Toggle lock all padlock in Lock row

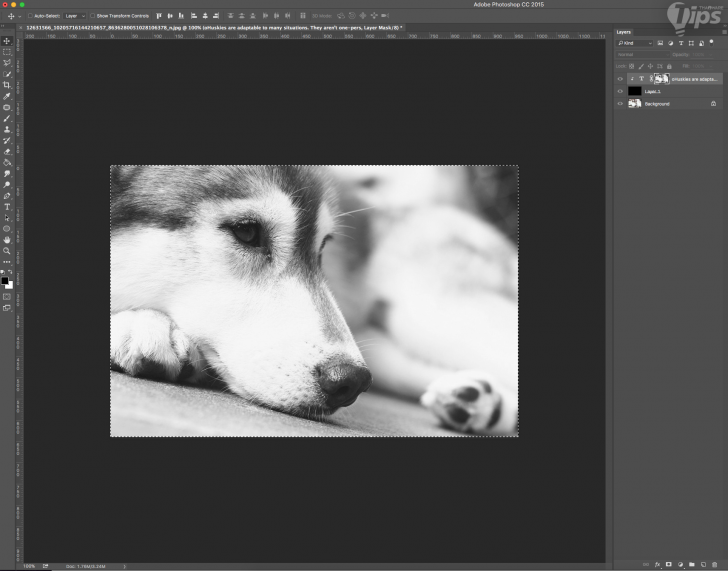click(669, 66)
